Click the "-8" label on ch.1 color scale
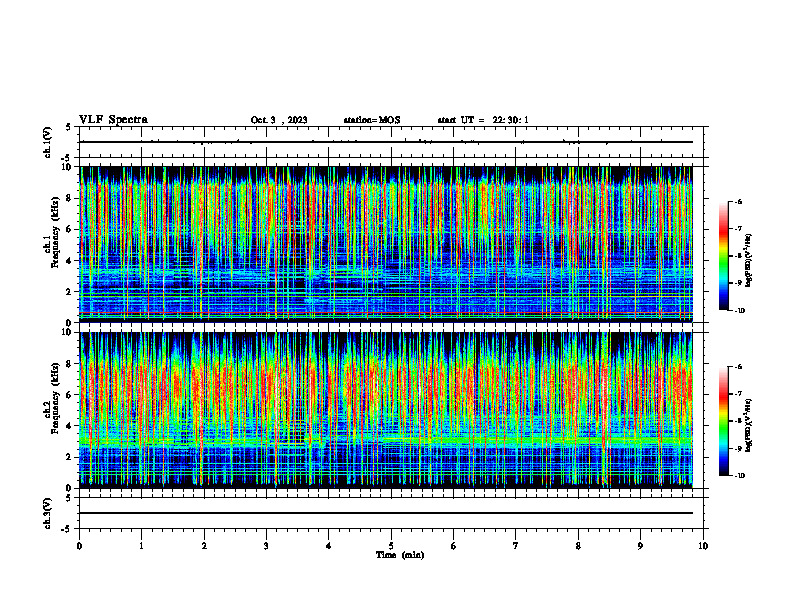The width and height of the screenshot is (792, 612). [738, 256]
